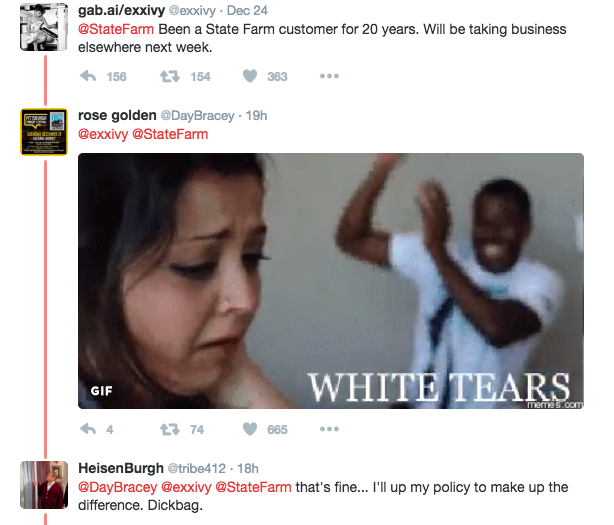Image resolution: width=614 pixels, height=525 pixels.
Task: Open more options on exxivy's tweet
Action: point(329,76)
